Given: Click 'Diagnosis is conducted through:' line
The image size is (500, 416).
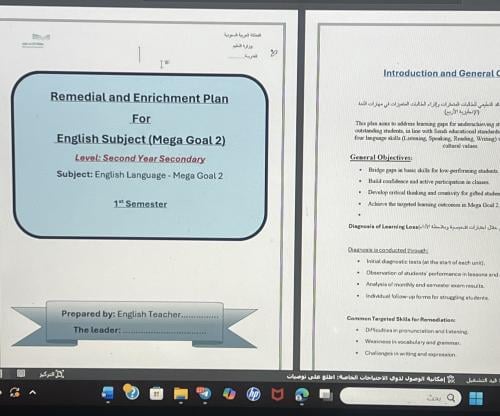Looking at the screenshot, I should tap(388, 250).
